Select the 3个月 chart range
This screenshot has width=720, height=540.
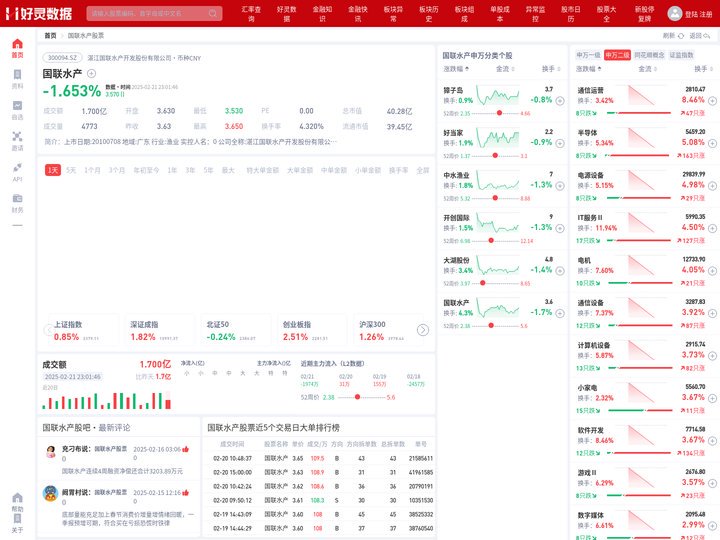click(x=117, y=170)
